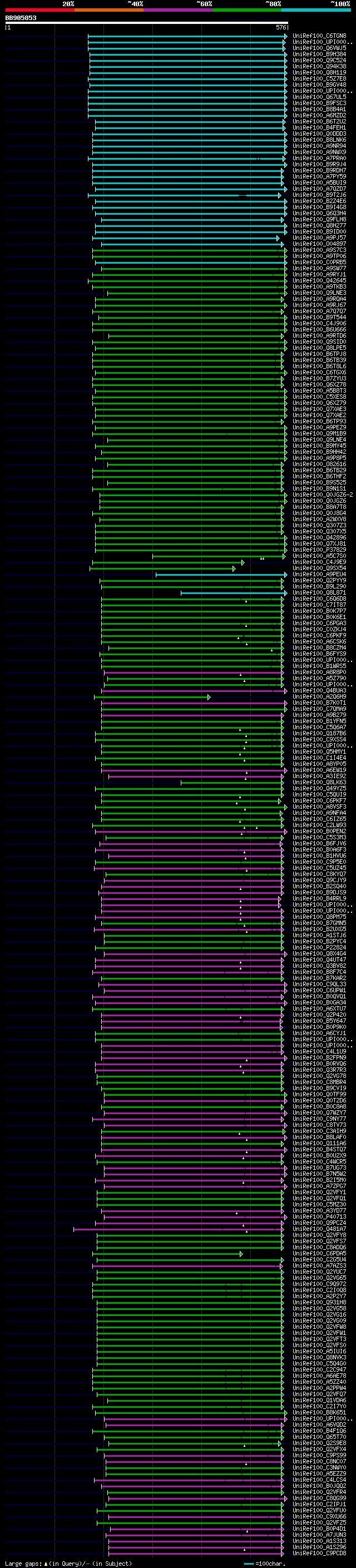The width and height of the screenshot is (356, 1568).
Task: Click label UniRef100_Q4BUA3
Action: pos(319,690)
